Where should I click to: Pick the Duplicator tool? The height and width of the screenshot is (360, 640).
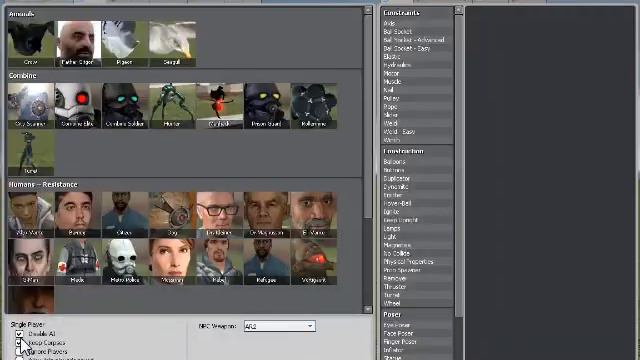coord(417,178)
